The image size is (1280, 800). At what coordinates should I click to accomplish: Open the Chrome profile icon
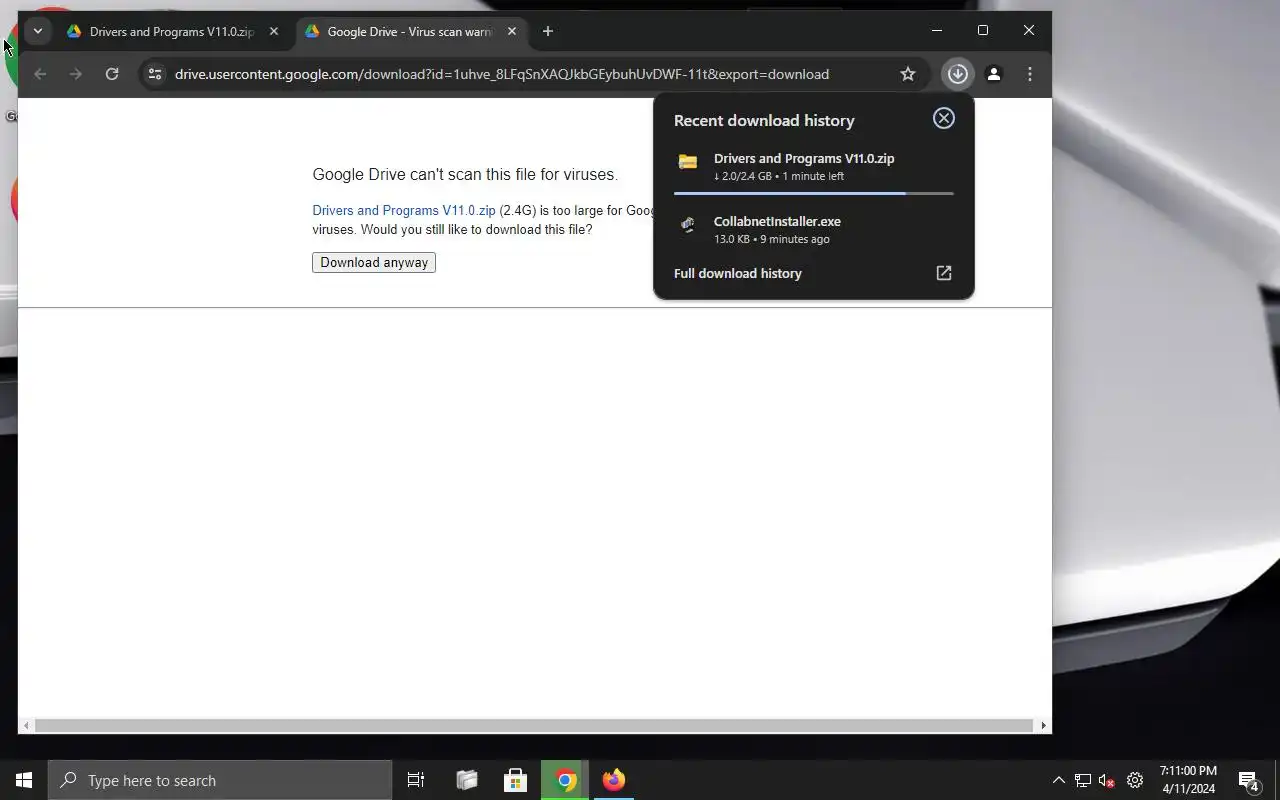coord(994,74)
